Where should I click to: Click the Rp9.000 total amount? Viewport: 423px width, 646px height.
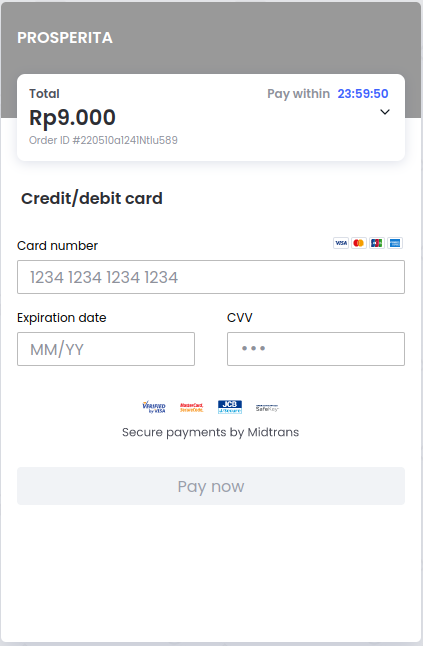pos(72,118)
